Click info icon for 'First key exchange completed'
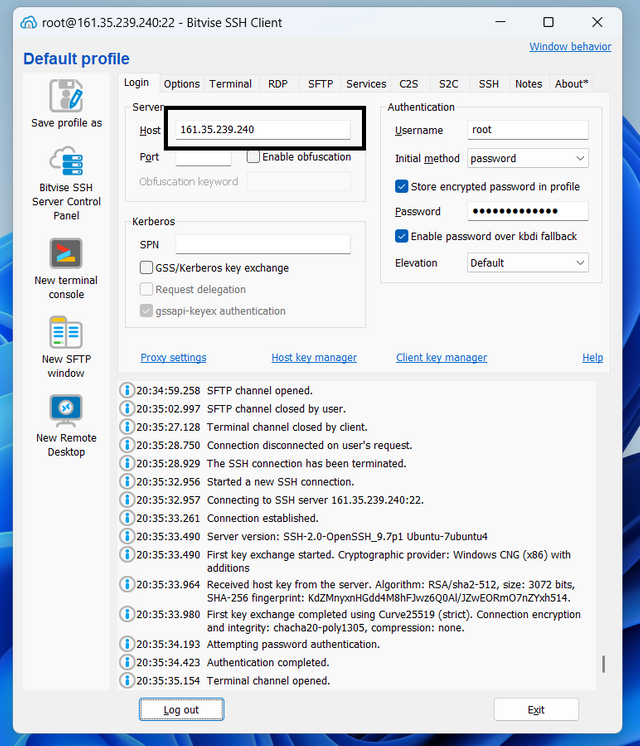The width and height of the screenshot is (640, 746). (x=127, y=614)
